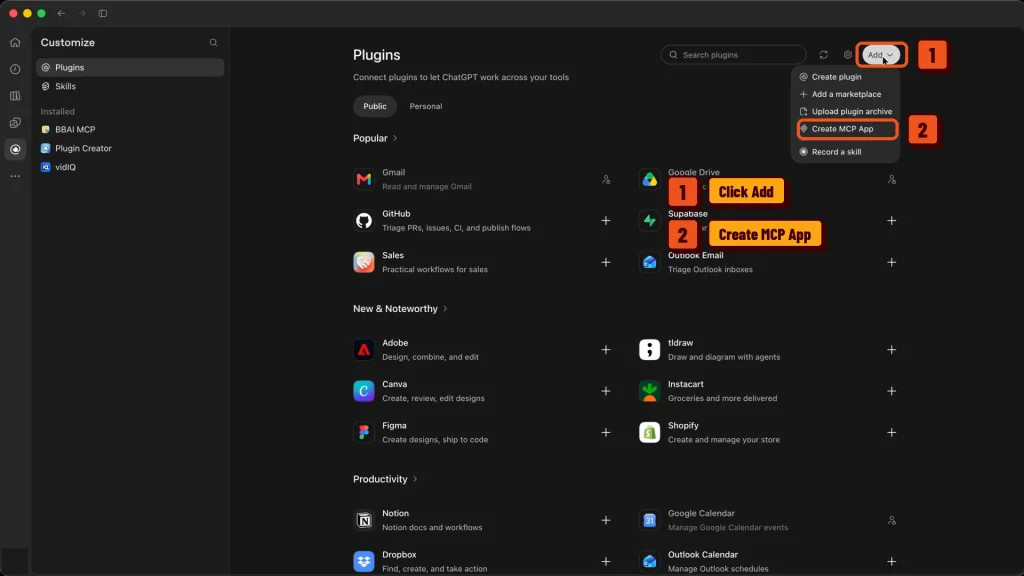Click the Shopify plugin icon

pos(649,432)
